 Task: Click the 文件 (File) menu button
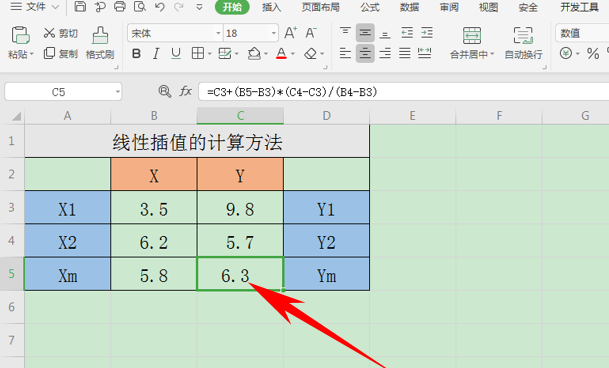[x=34, y=7]
